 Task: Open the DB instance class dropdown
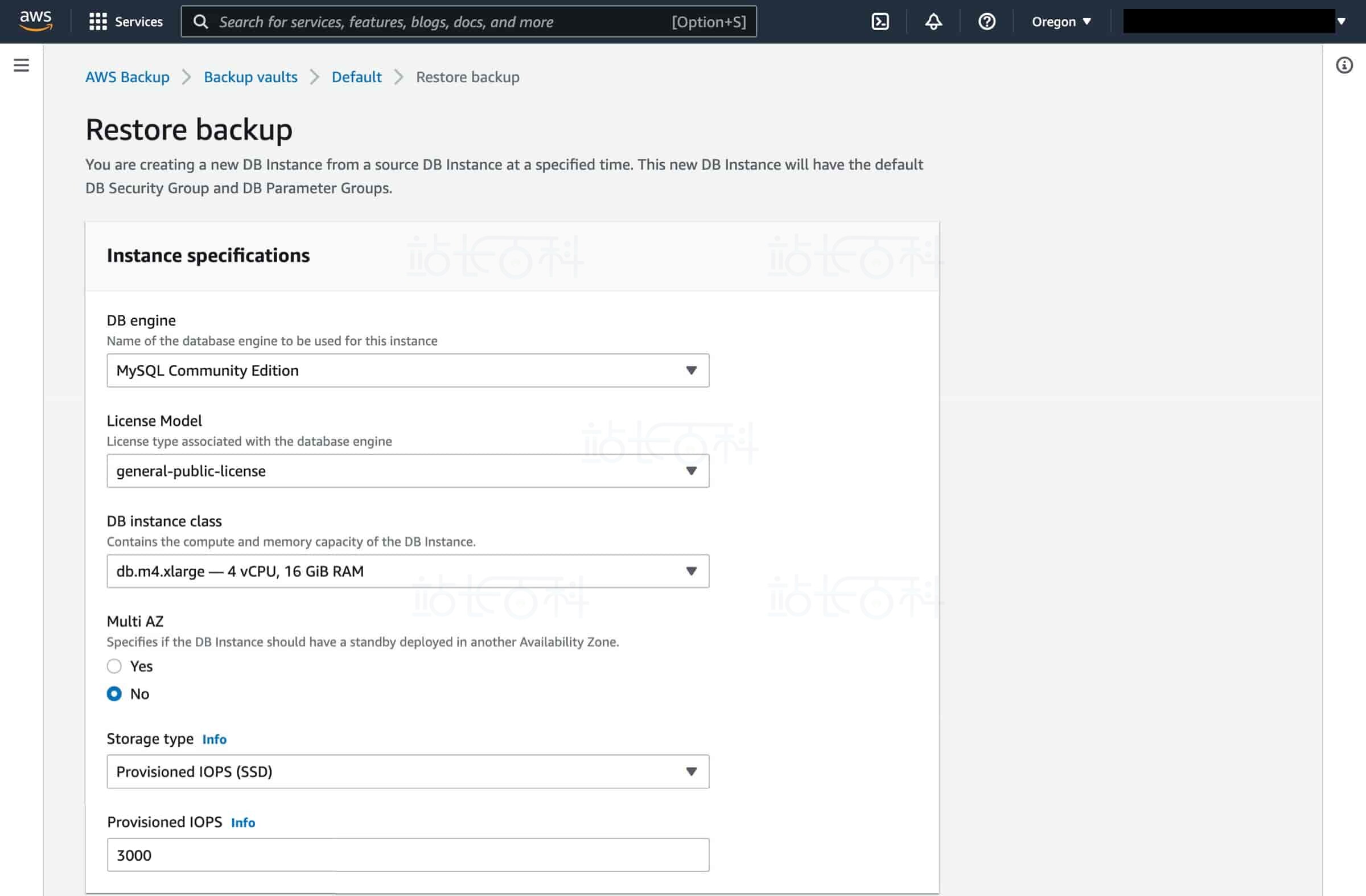pyautogui.click(x=408, y=571)
